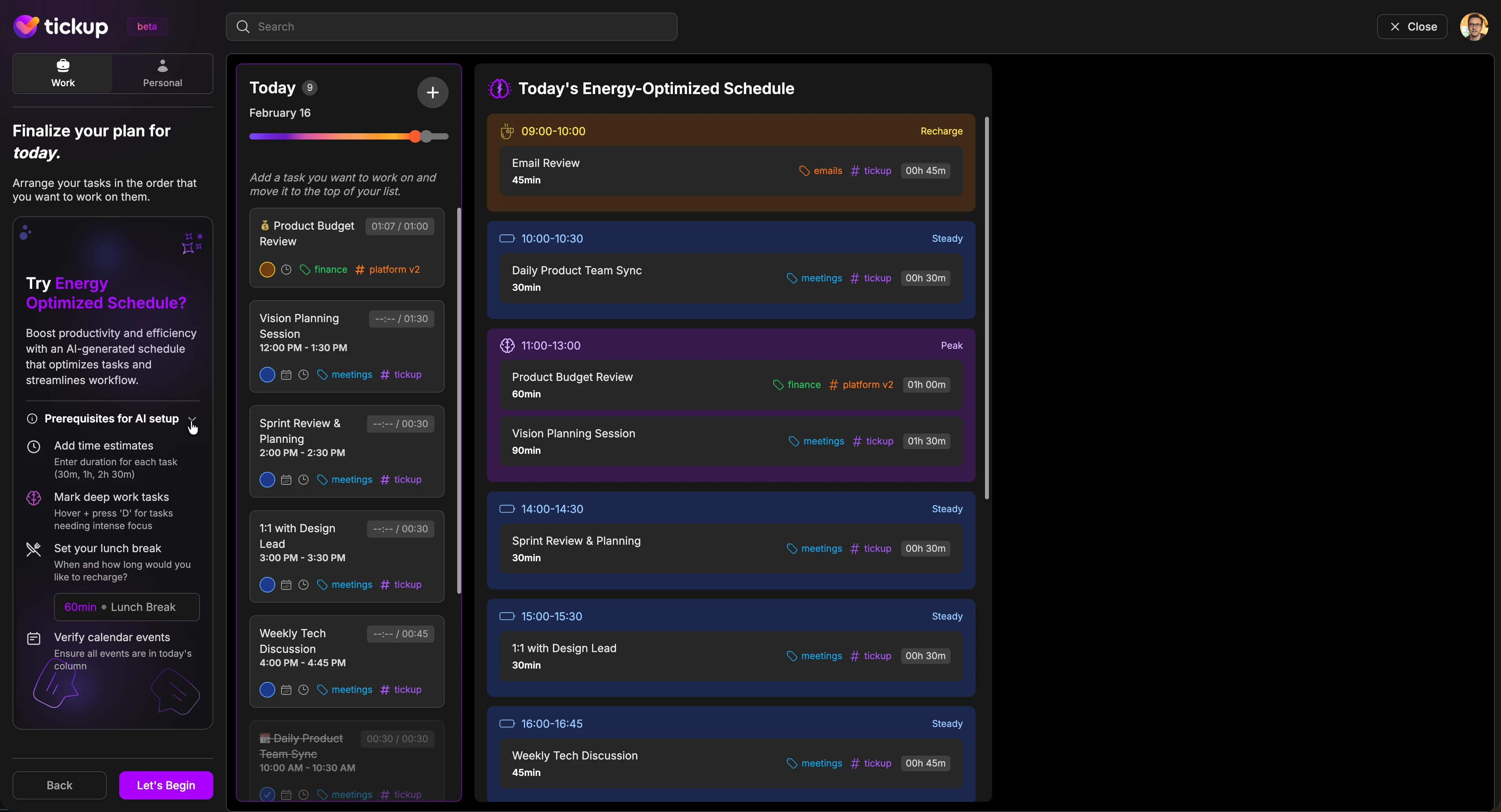Image resolution: width=1501 pixels, height=812 pixels.
Task: Click the brain icon beside Today's Energy-Optimized Schedule
Action: (498, 88)
